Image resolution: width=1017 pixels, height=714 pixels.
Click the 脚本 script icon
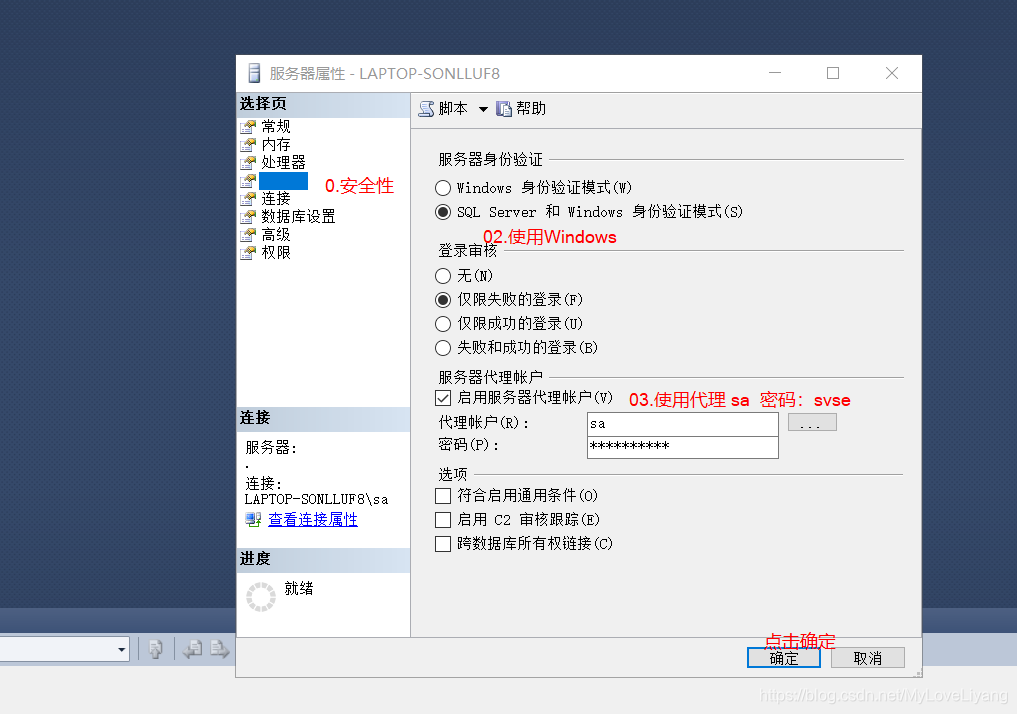[x=426, y=109]
